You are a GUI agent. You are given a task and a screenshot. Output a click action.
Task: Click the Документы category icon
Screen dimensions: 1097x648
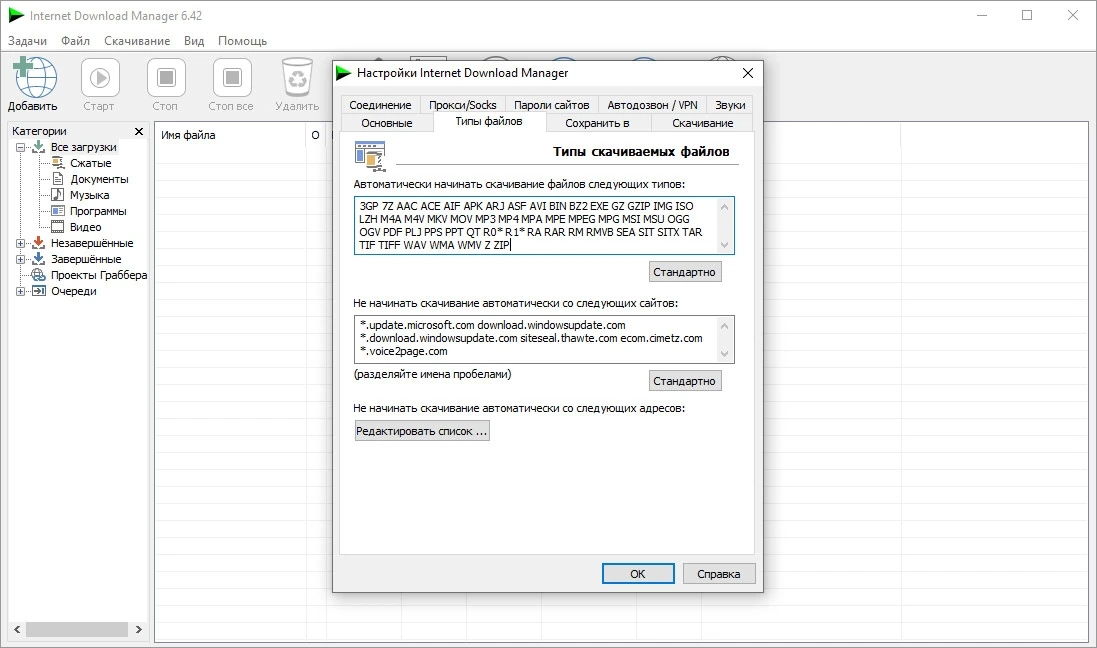tap(58, 179)
